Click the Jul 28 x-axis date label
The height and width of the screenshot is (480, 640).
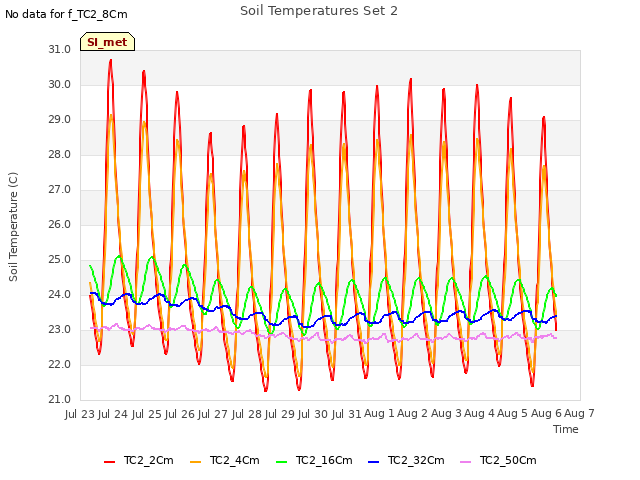(x=247, y=414)
